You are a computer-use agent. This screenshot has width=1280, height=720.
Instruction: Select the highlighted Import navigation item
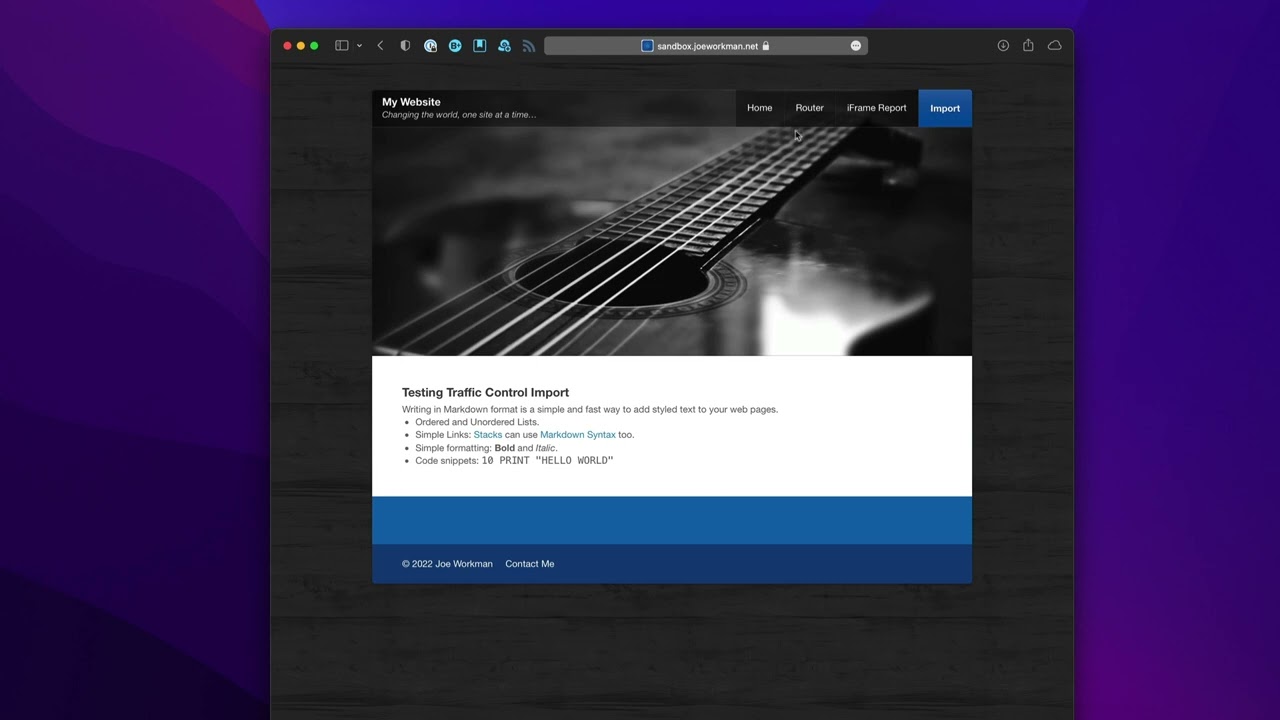[945, 108]
